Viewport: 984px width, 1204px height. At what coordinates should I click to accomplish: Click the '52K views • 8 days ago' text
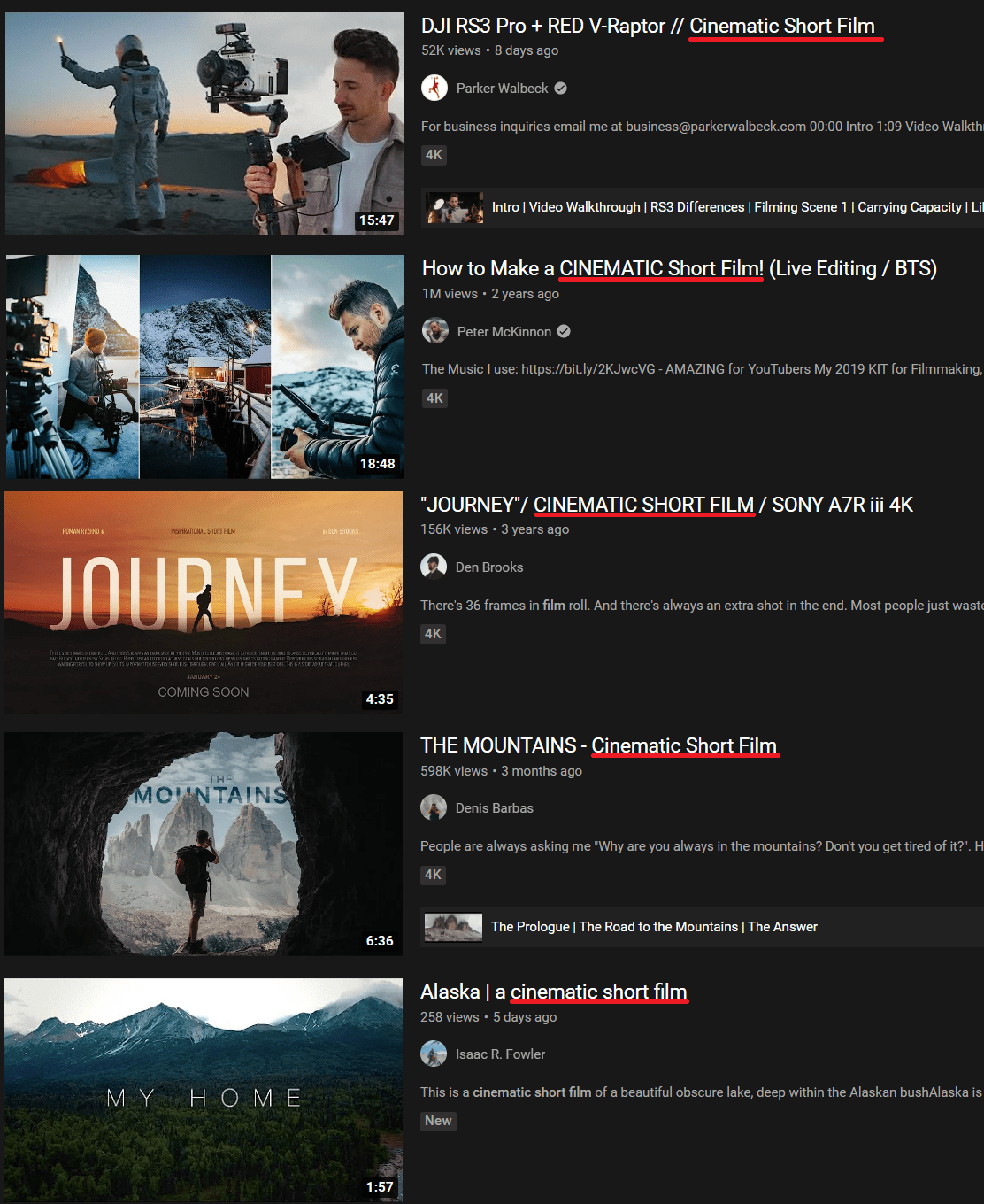pos(490,50)
